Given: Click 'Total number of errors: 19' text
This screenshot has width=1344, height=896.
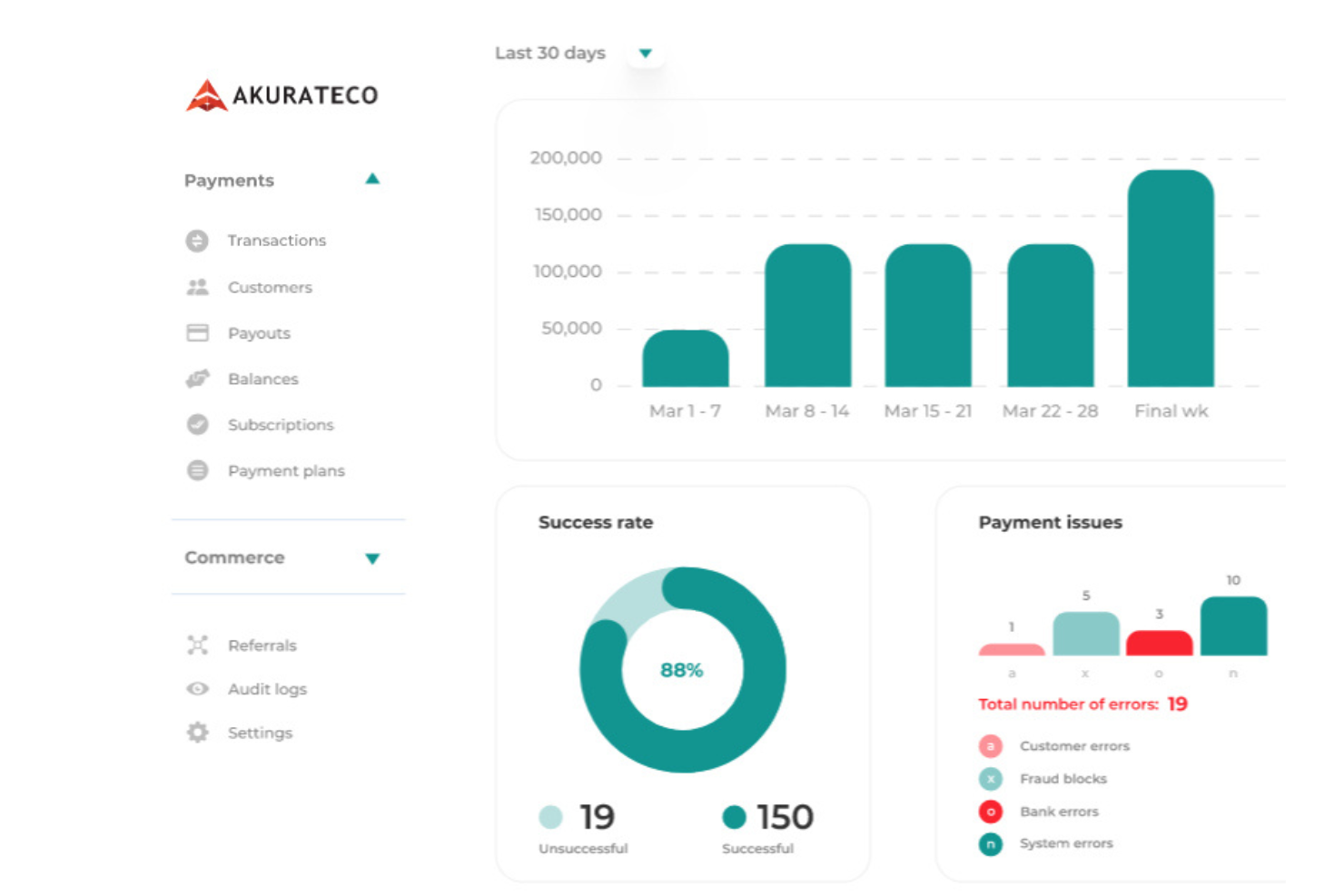Looking at the screenshot, I should pyautogui.click(x=1082, y=704).
